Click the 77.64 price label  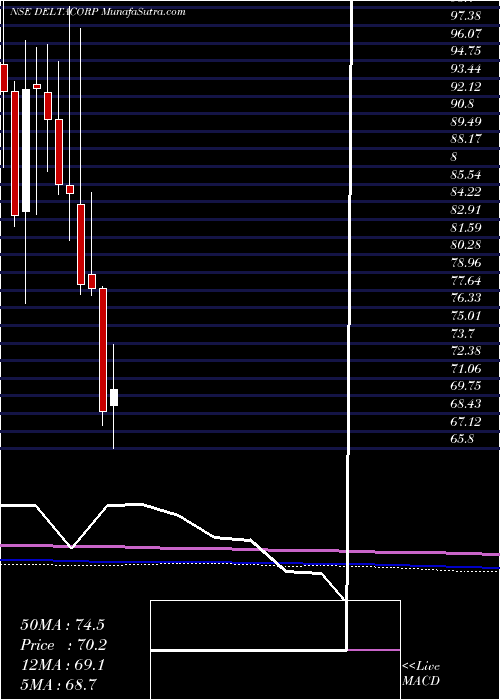coord(466,280)
